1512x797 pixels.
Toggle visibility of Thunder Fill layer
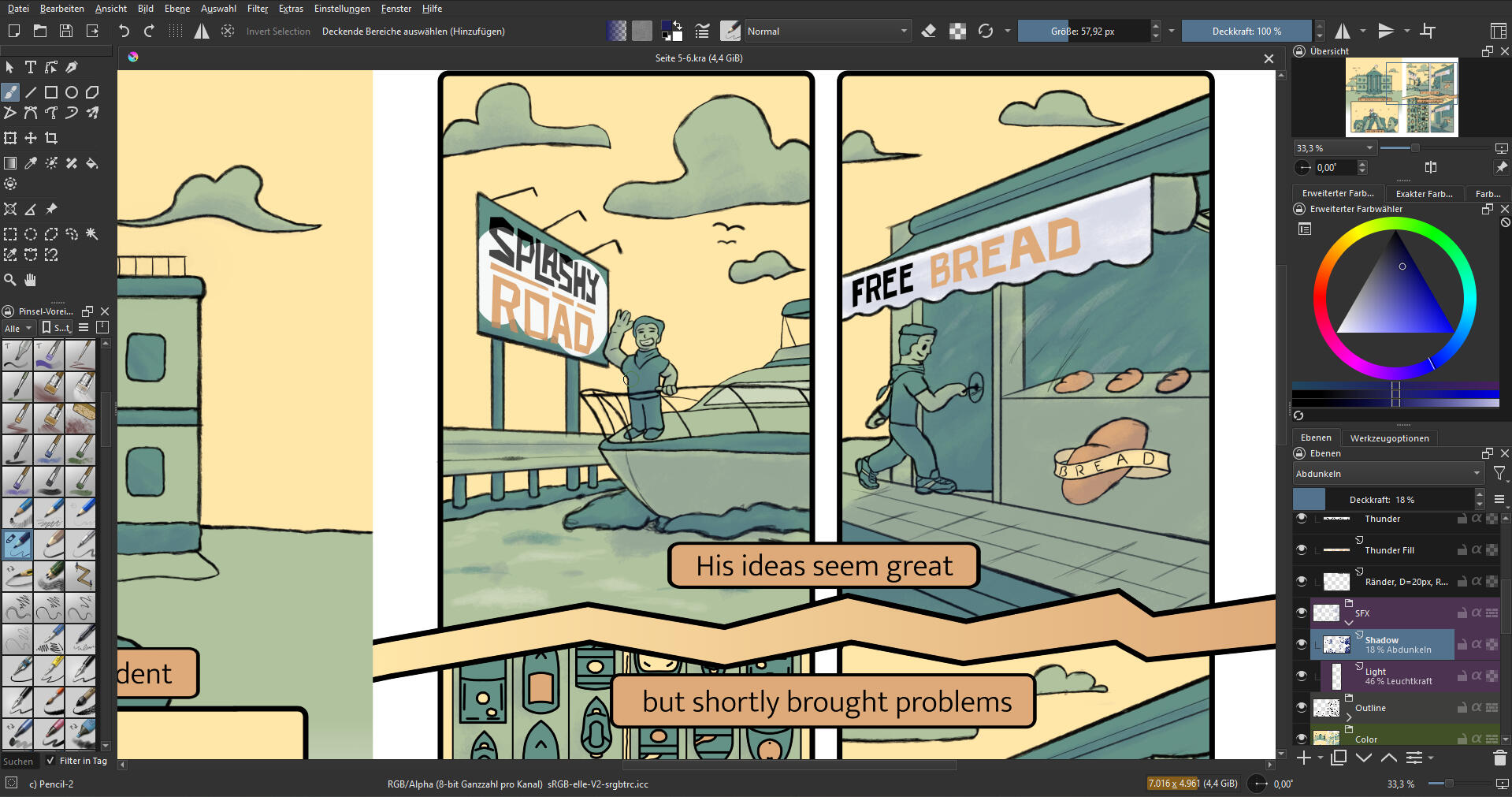pyautogui.click(x=1302, y=549)
